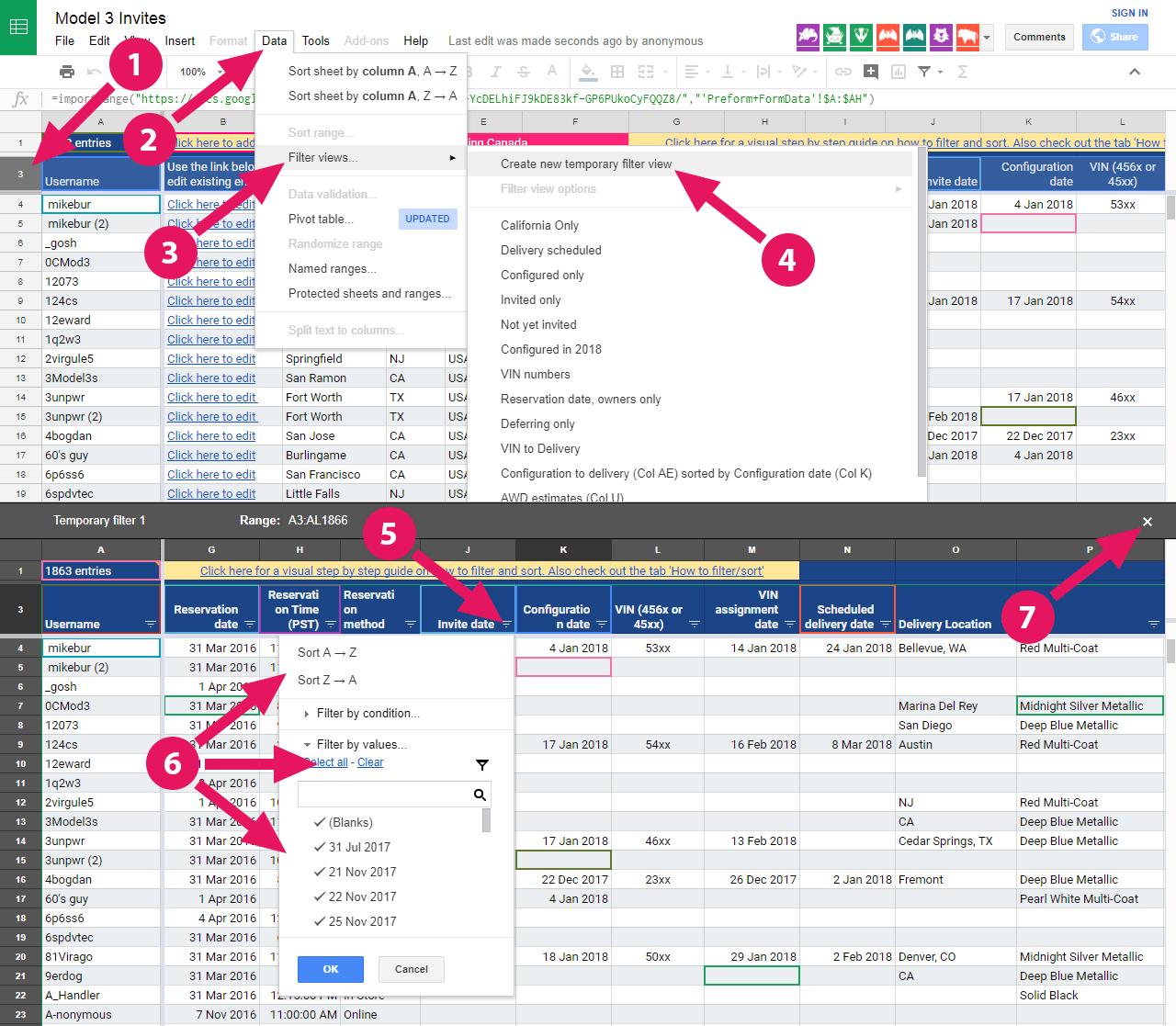
Task: Open filter dropdown on VIN (456x or 45xx)
Action: click(695, 625)
